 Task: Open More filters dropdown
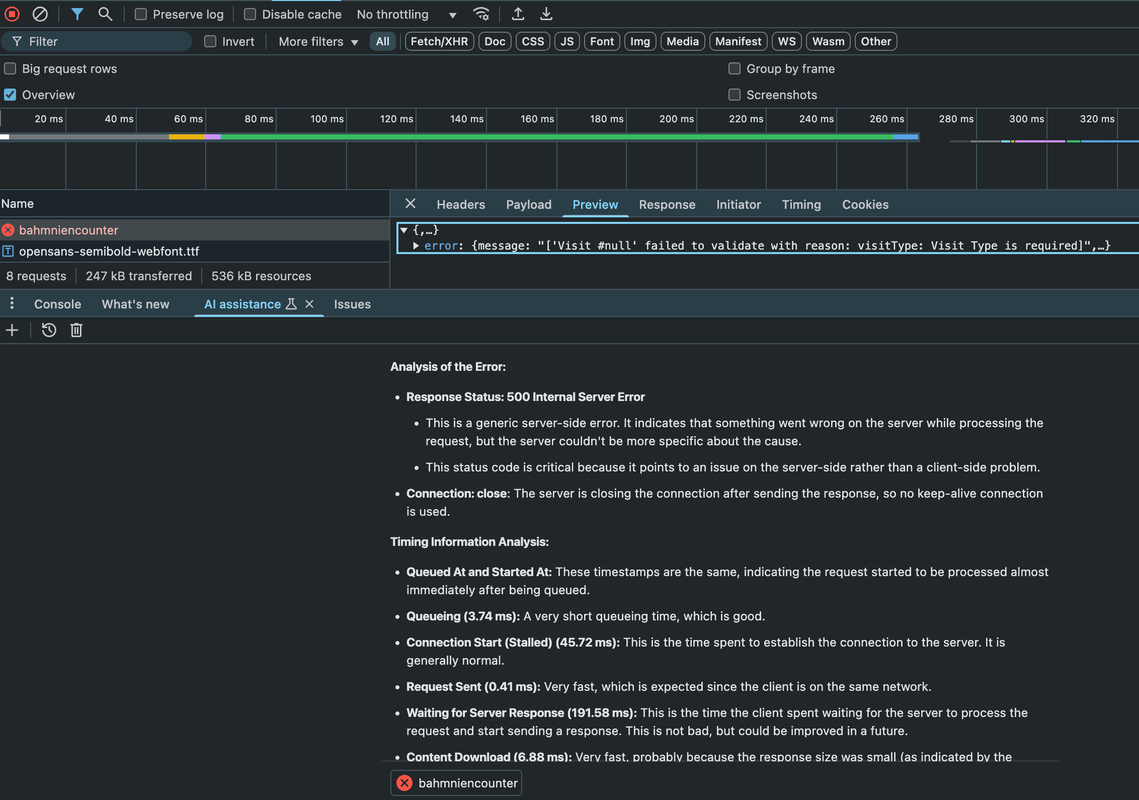coord(318,41)
